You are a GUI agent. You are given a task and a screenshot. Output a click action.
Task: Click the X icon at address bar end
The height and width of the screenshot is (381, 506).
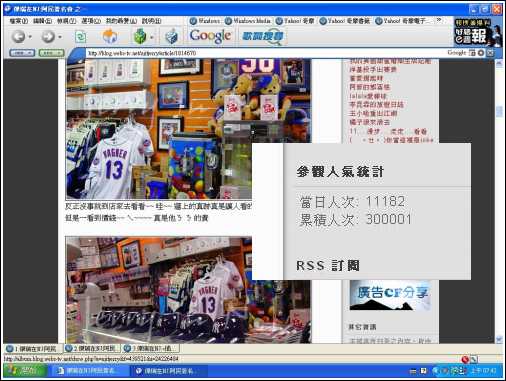click(x=490, y=53)
